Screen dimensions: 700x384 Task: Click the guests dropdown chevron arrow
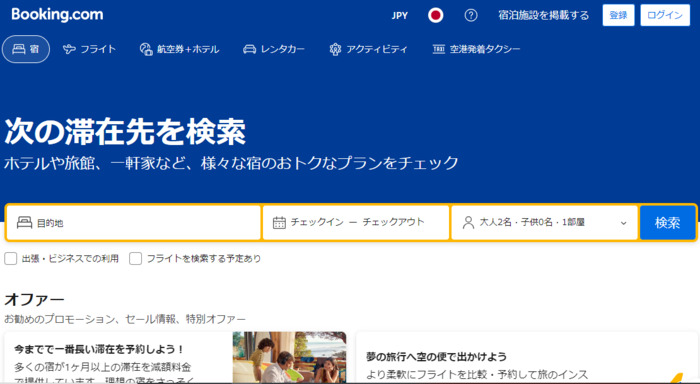(624, 223)
